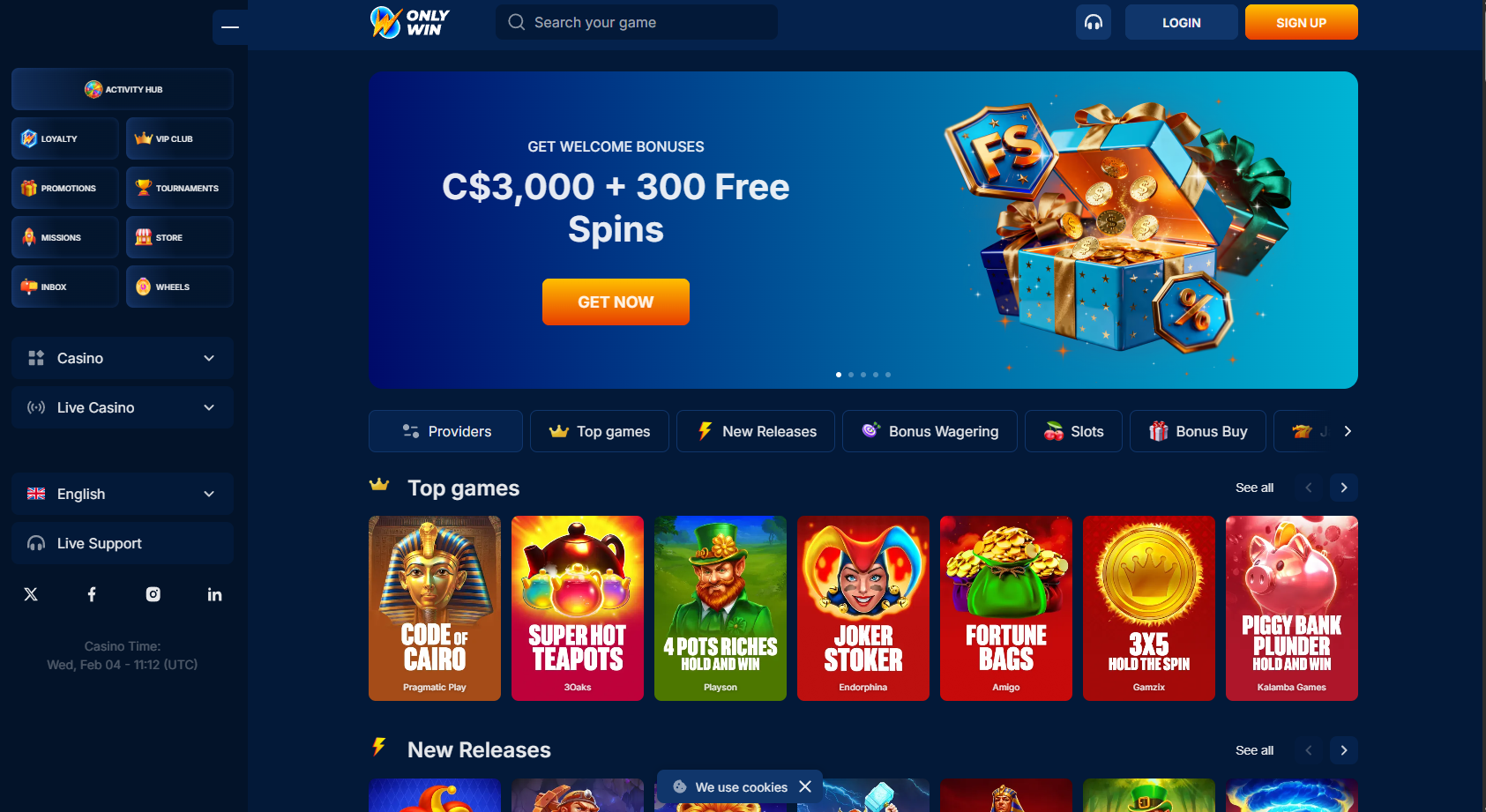Screen dimensions: 1486x812
Task: Open the English language dropdown
Action: (x=123, y=494)
